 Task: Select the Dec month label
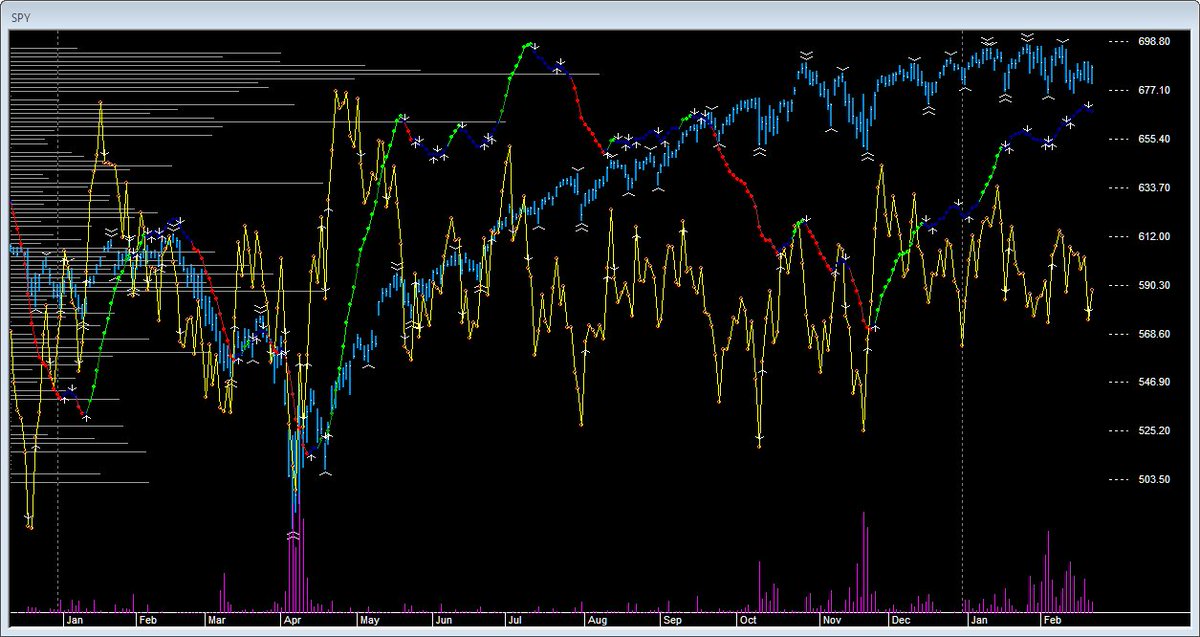[x=900, y=620]
